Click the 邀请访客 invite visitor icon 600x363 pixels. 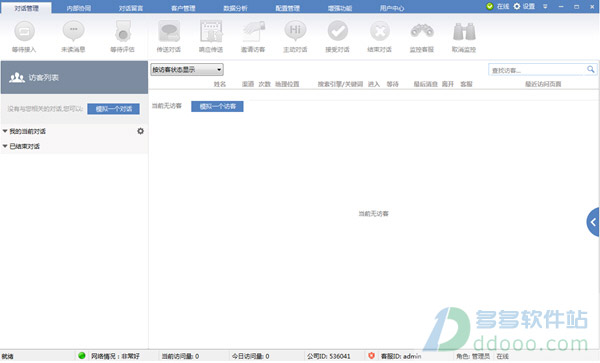253,31
